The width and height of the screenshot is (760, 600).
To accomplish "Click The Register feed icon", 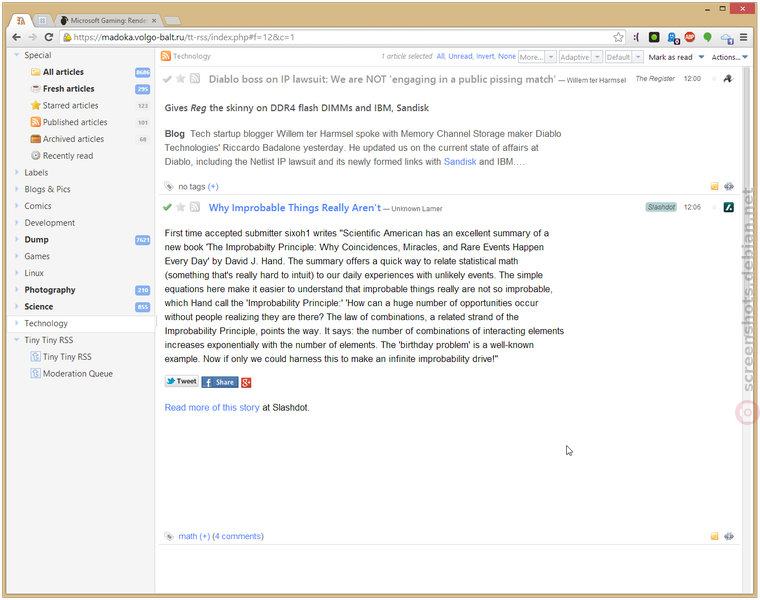I will [x=728, y=79].
